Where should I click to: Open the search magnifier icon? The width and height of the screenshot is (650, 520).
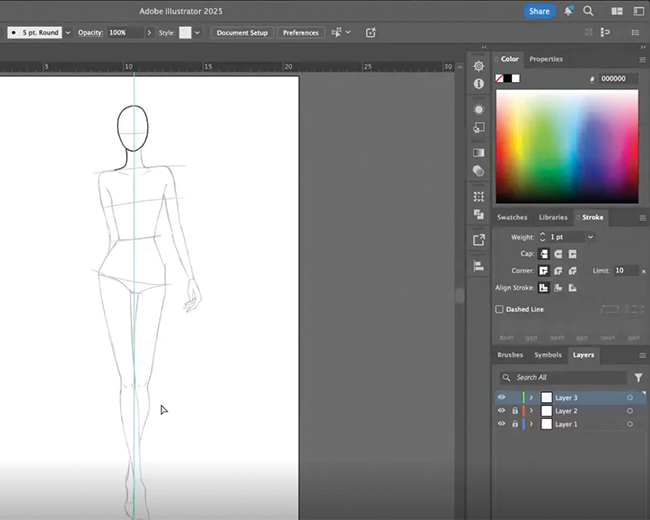(x=589, y=11)
